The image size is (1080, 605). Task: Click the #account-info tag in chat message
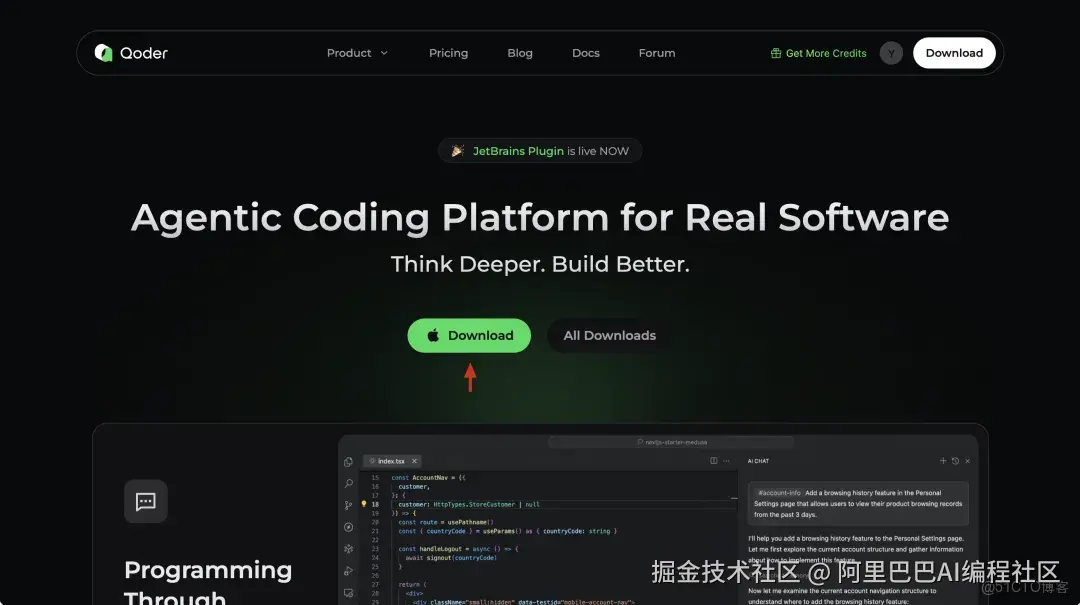tap(779, 493)
